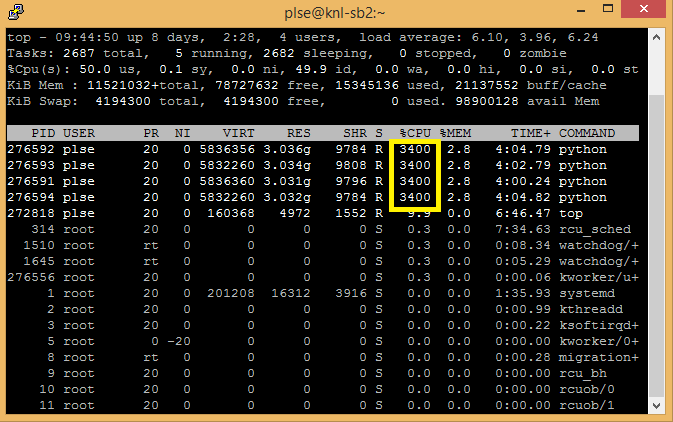Click the kthreadd command name
The height and width of the screenshot is (422, 673).
click(591, 310)
